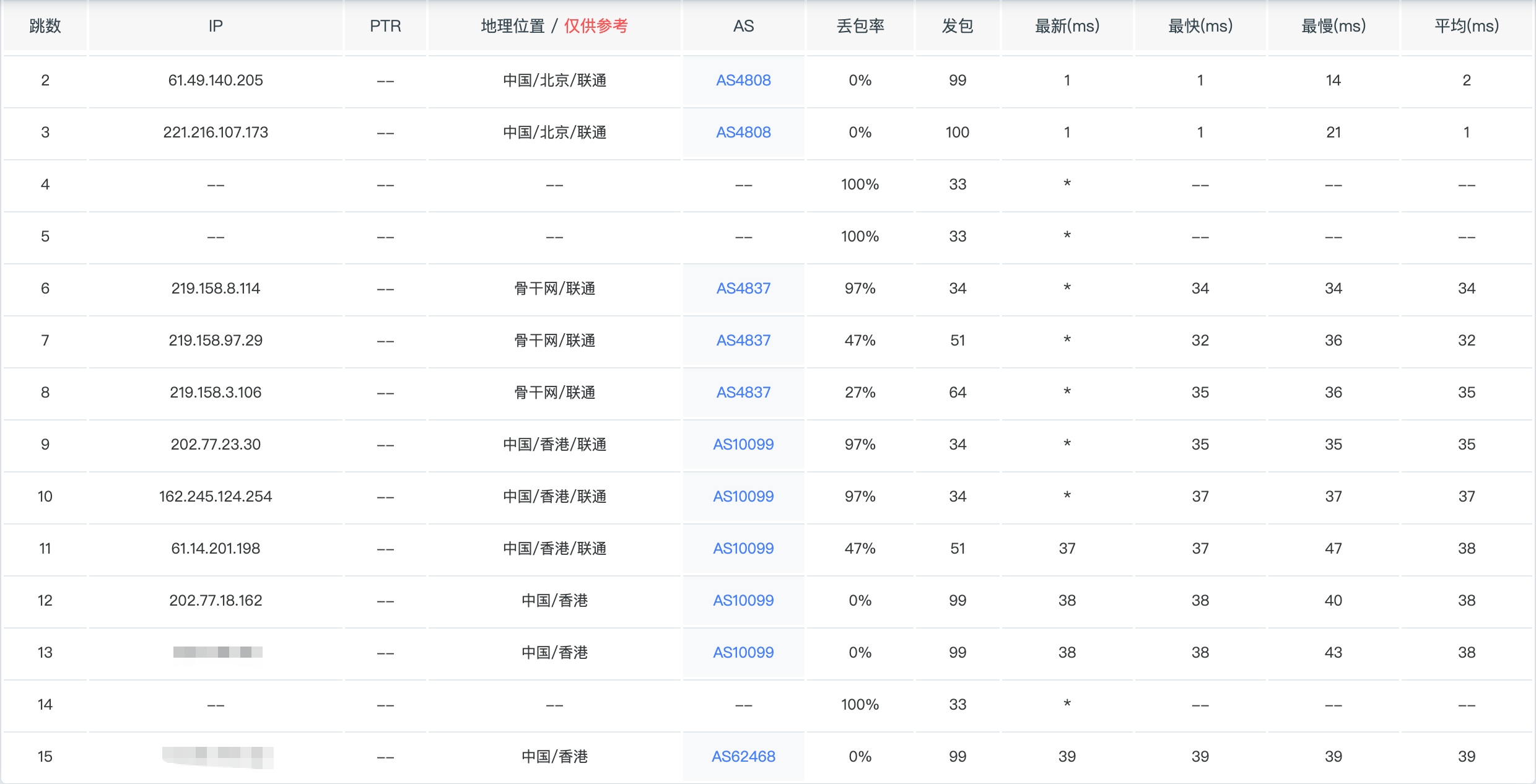Select IP address 61.49.140.205 cell
The height and width of the screenshot is (784, 1536).
coord(216,81)
